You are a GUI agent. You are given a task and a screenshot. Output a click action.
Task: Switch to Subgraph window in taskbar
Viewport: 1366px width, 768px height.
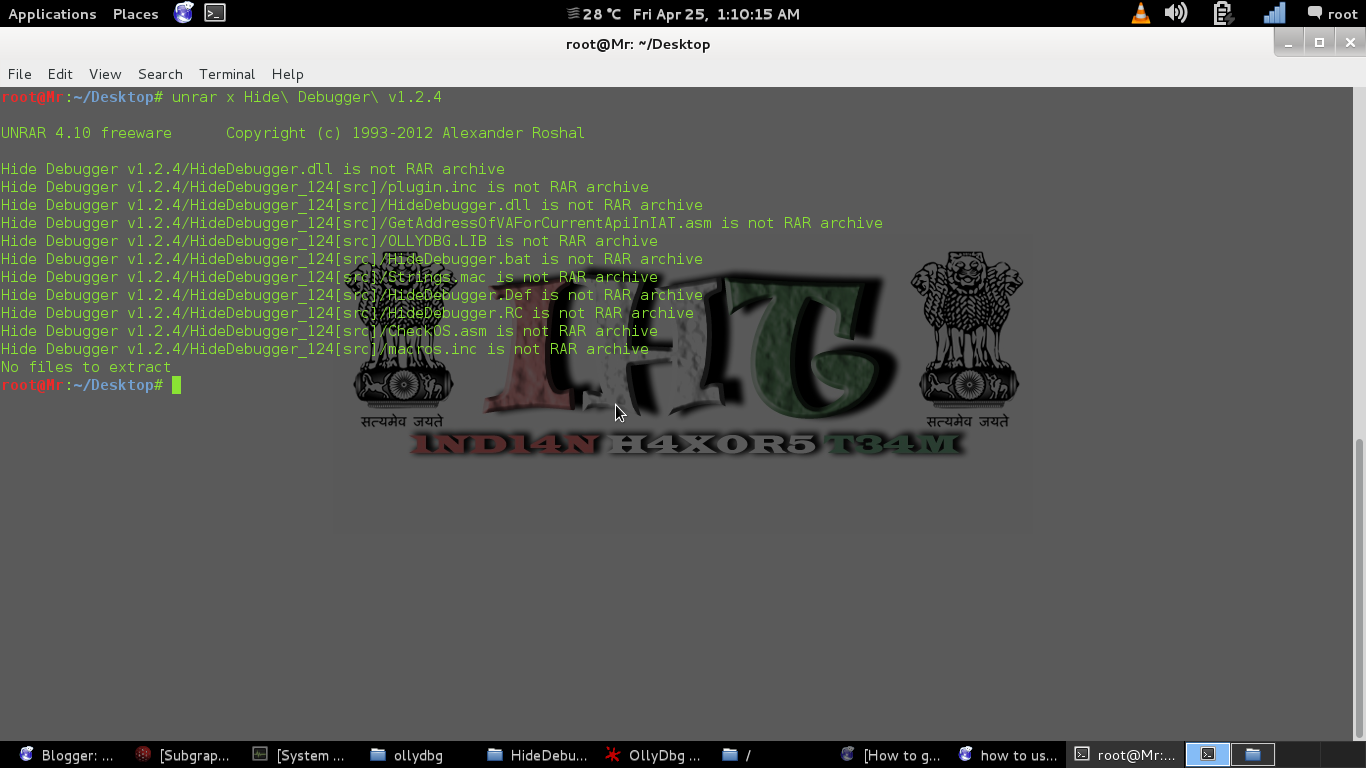183,755
